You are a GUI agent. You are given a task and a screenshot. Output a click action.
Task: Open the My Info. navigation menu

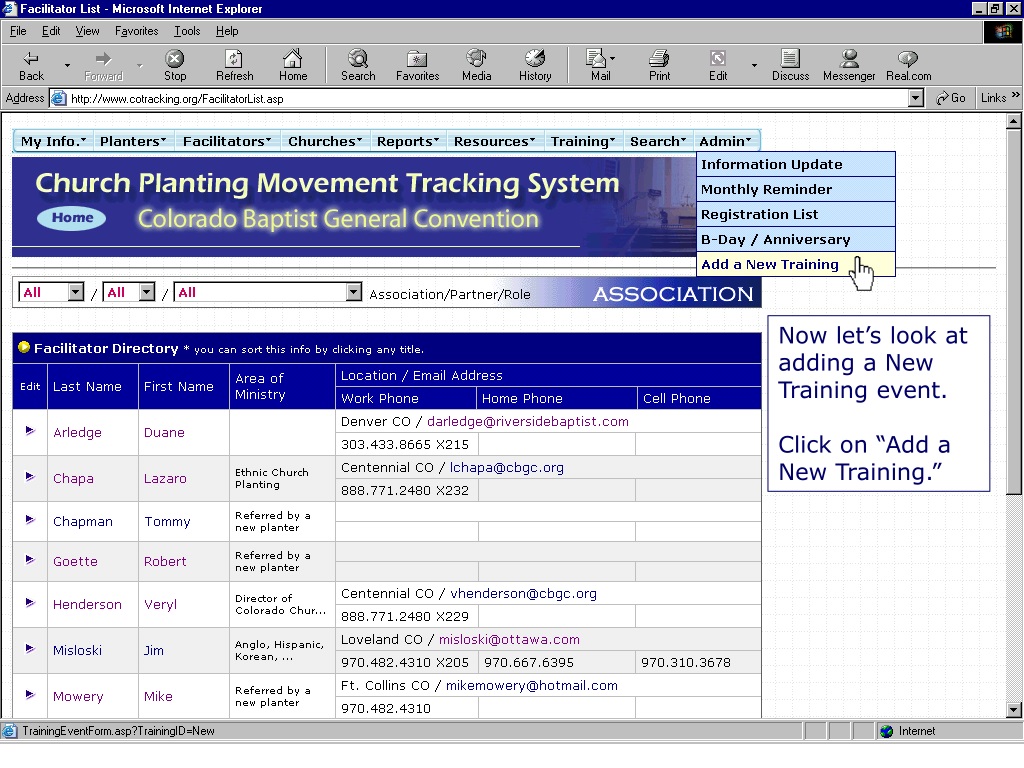(x=54, y=142)
